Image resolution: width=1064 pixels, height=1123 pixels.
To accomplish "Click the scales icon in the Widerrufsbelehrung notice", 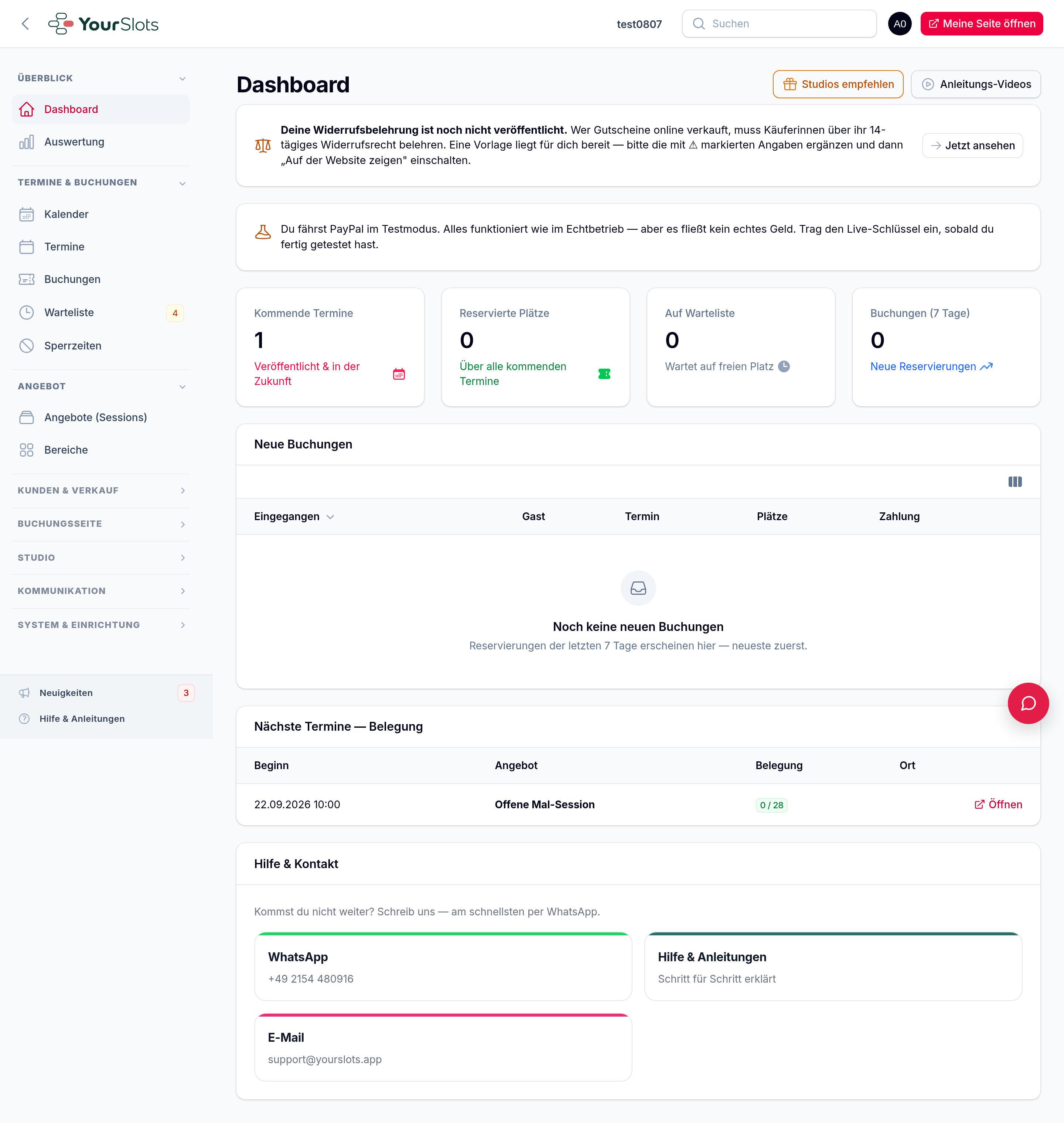I will click(263, 145).
